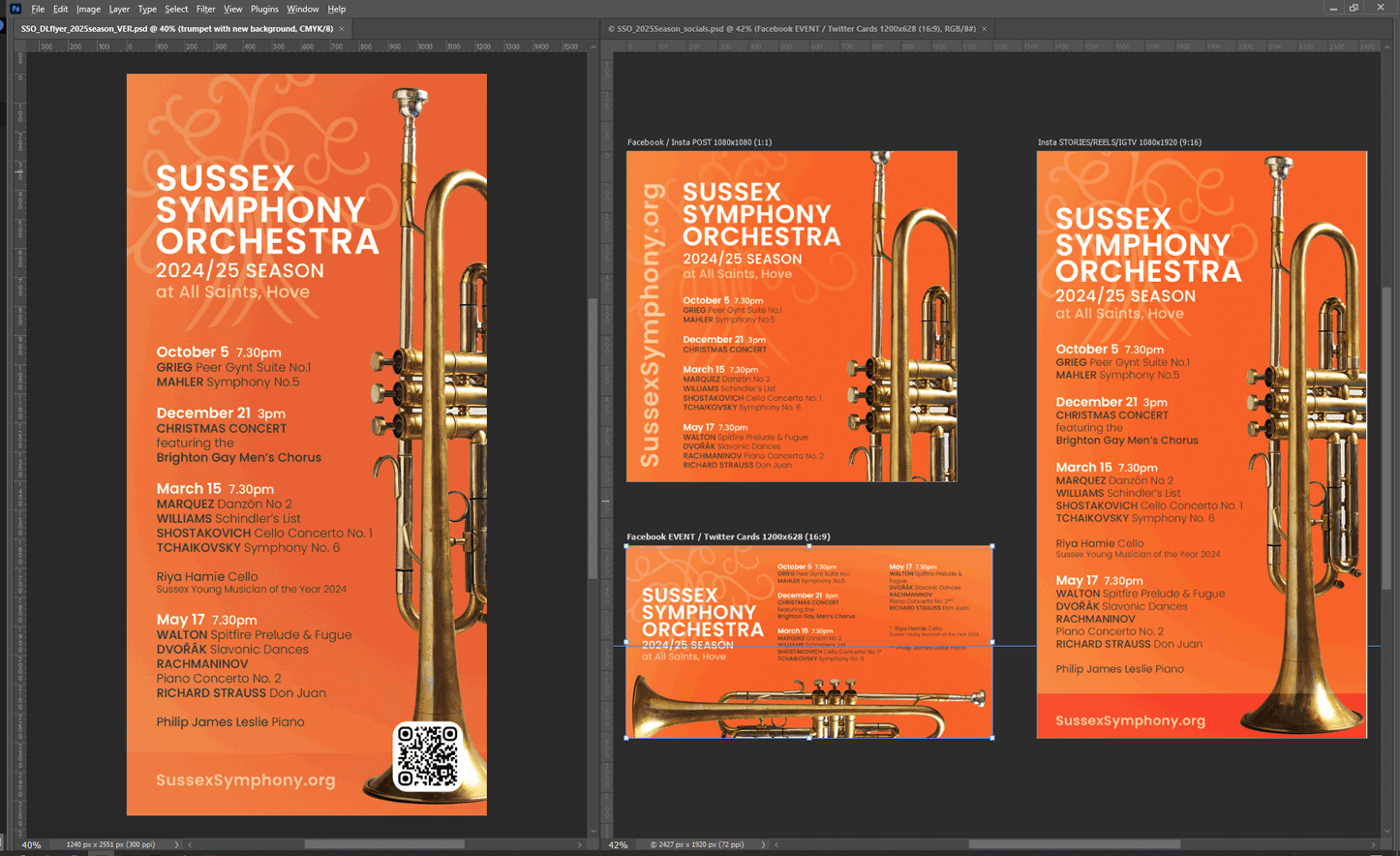Viewport: 1400px width, 856px height.
Task: Click the top-left handle of the Facebook EVENT artboard
Action: click(x=626, y=545)
